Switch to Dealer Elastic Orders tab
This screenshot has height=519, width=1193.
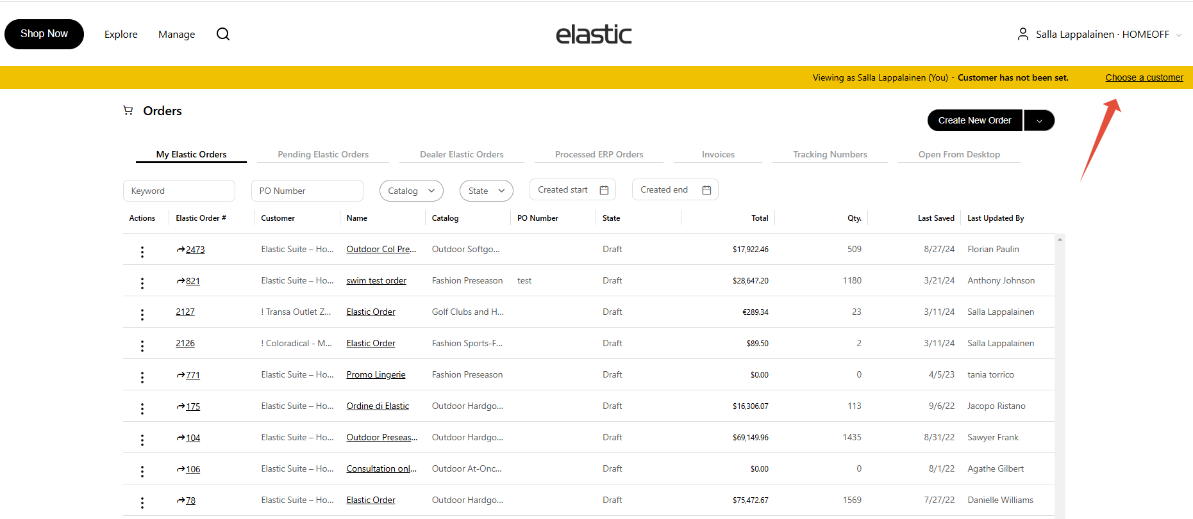(462, 154)
